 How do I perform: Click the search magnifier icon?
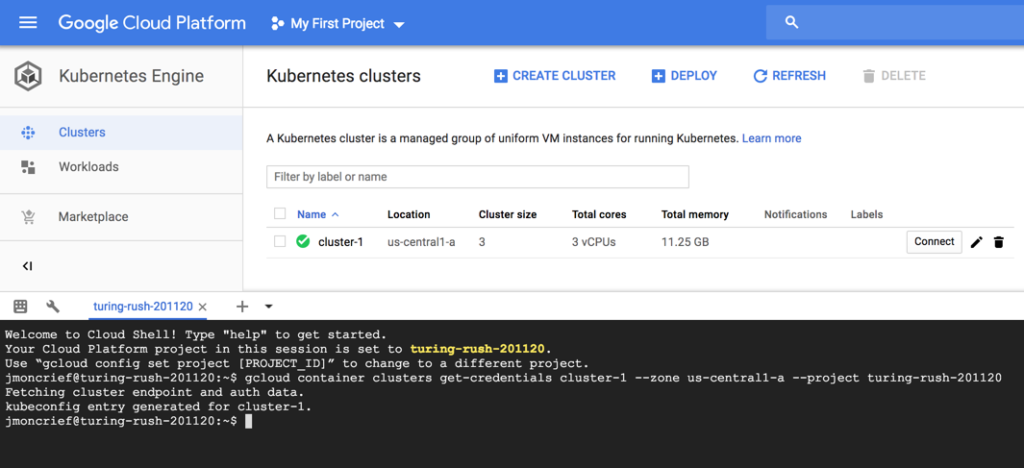792,23
